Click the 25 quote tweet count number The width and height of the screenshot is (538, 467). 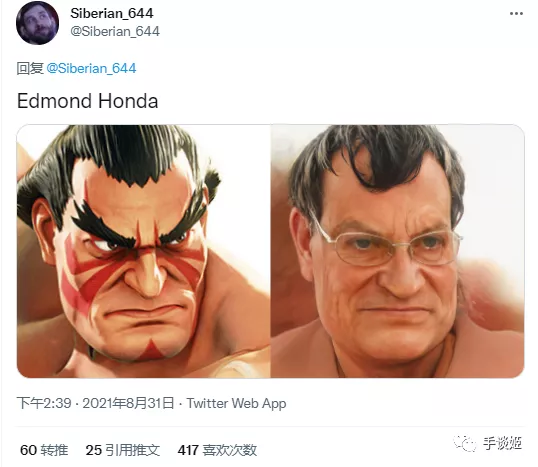94,450
